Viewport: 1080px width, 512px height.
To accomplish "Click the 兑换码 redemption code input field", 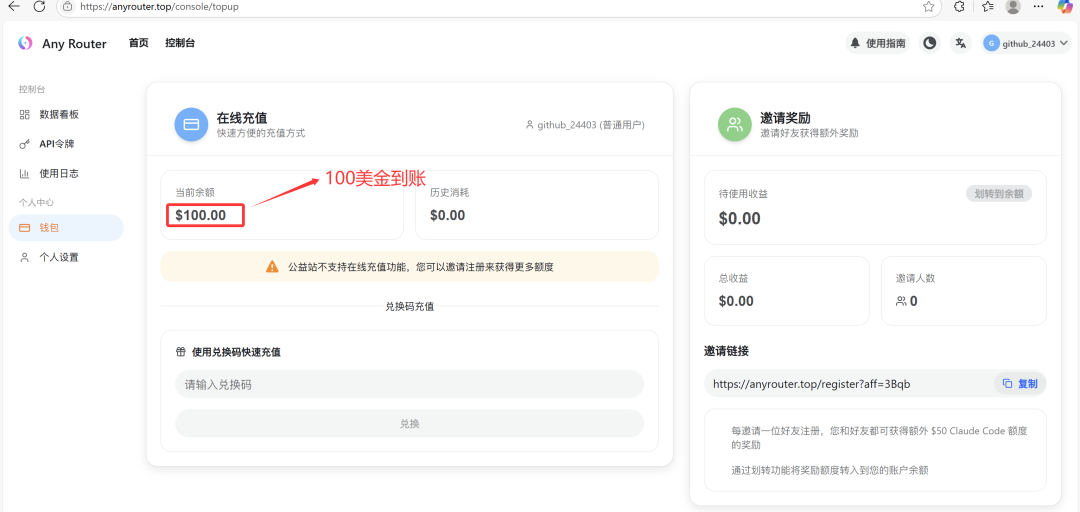I will [x=409, y=384].
